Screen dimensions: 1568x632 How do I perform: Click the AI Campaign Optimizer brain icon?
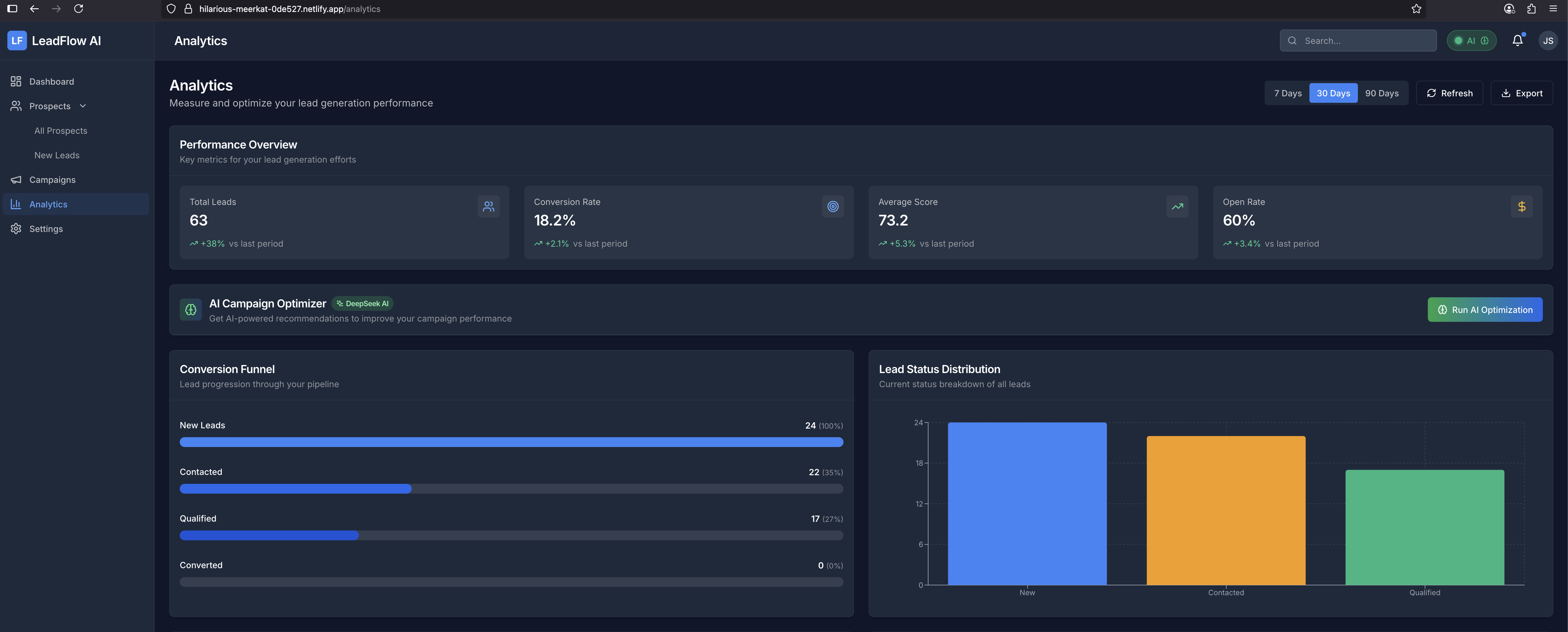(190, 309)
